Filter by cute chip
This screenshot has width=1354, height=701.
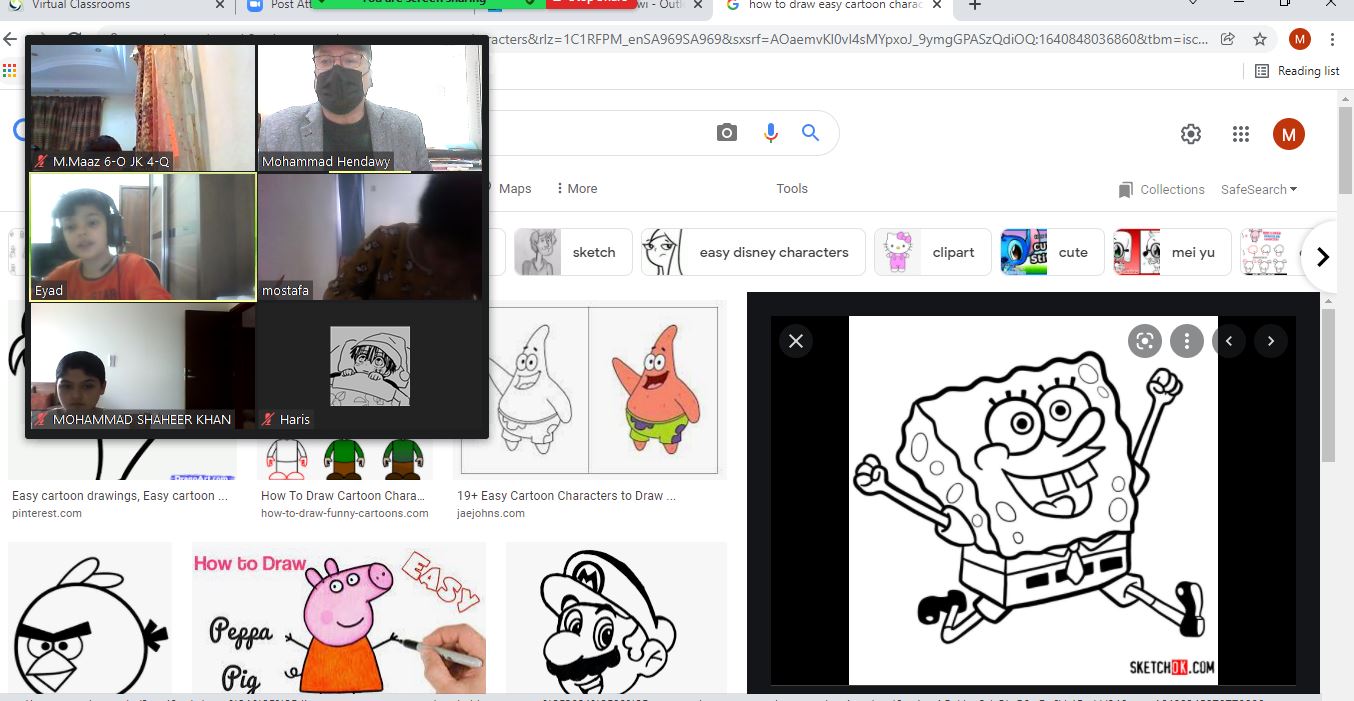(x=1052, y=252)
